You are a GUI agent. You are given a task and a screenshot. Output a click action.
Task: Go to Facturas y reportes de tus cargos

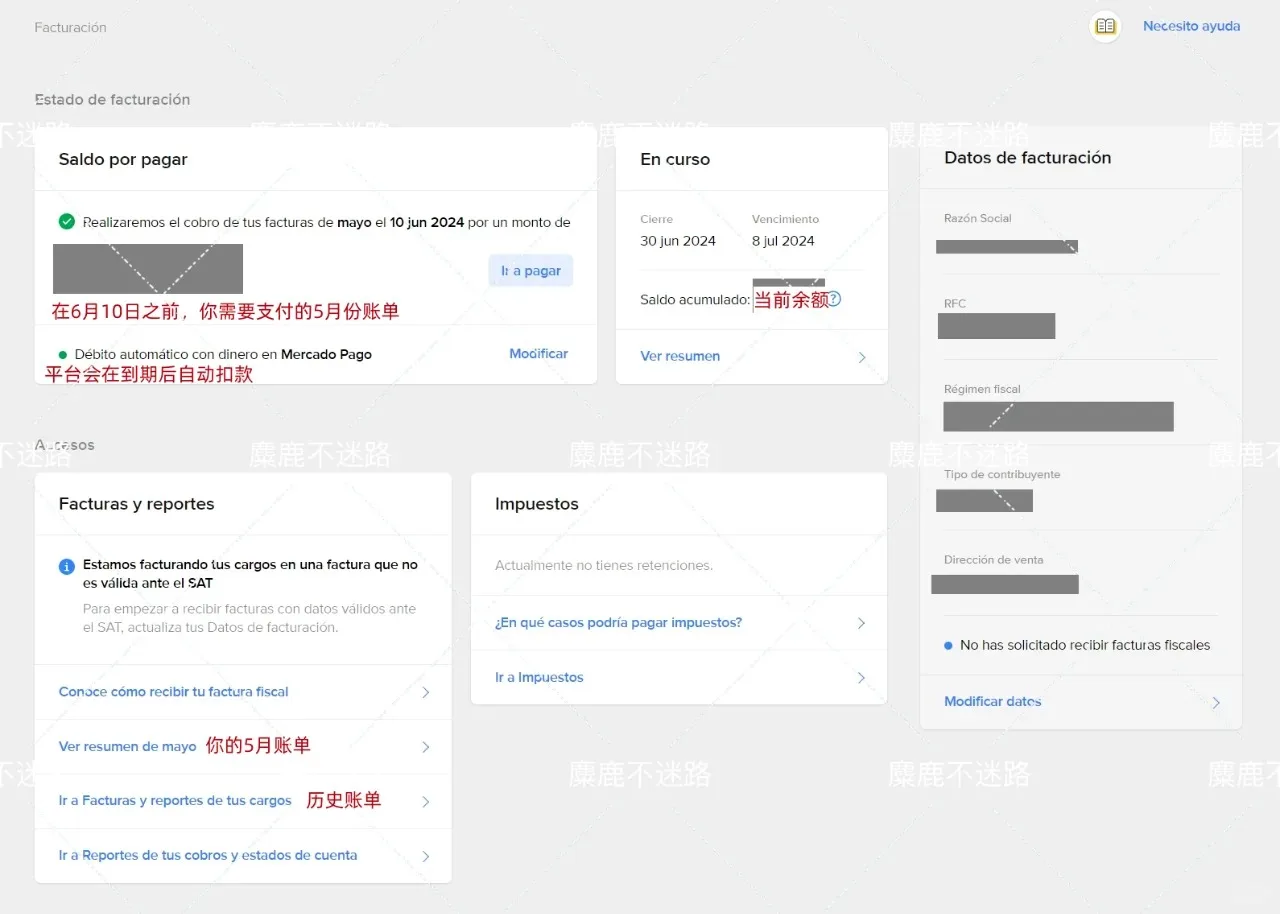click(x=175, y=801)
